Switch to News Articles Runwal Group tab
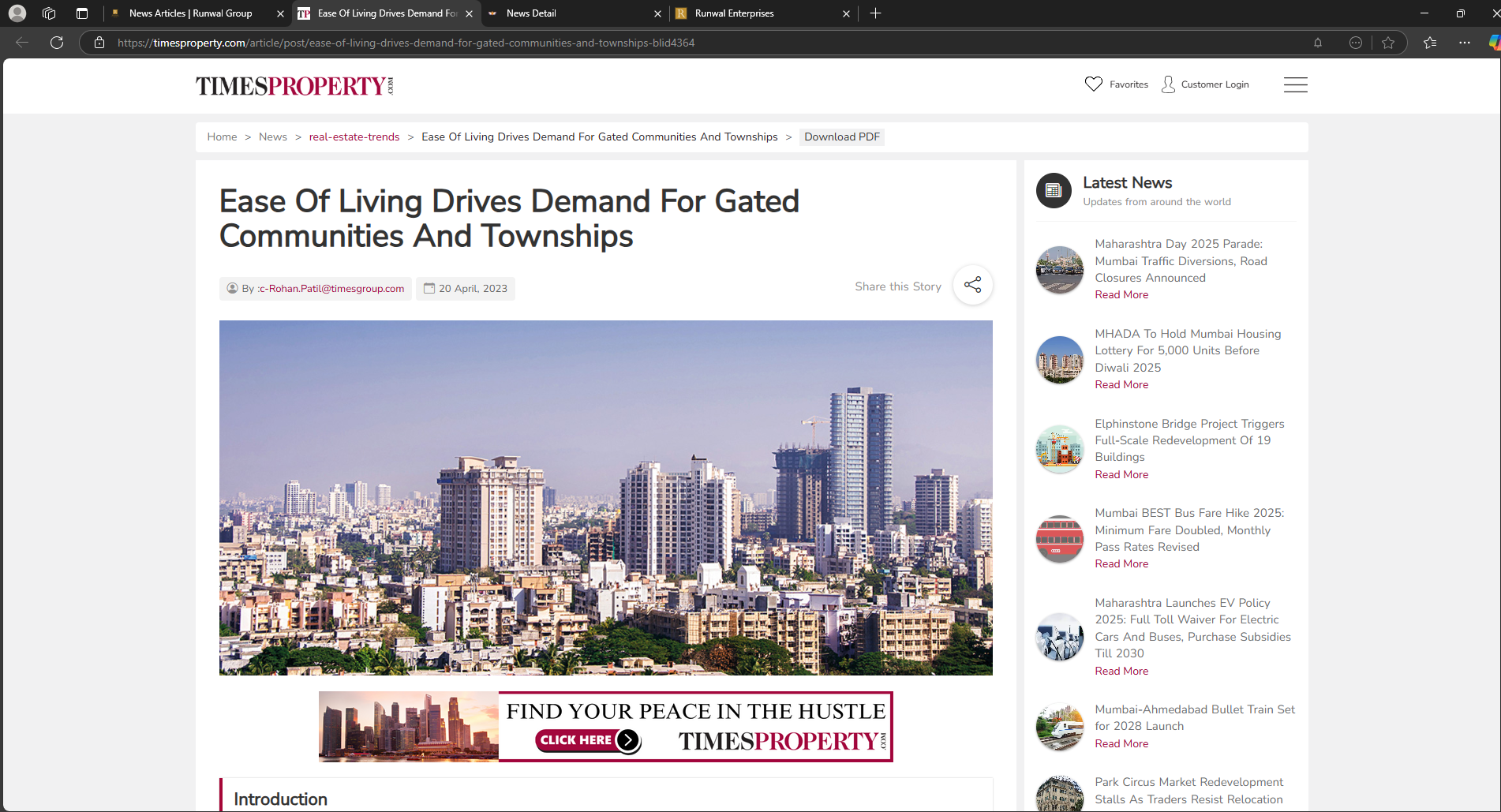The height and width of the screenshot is (812, 1501). point(190,13)
